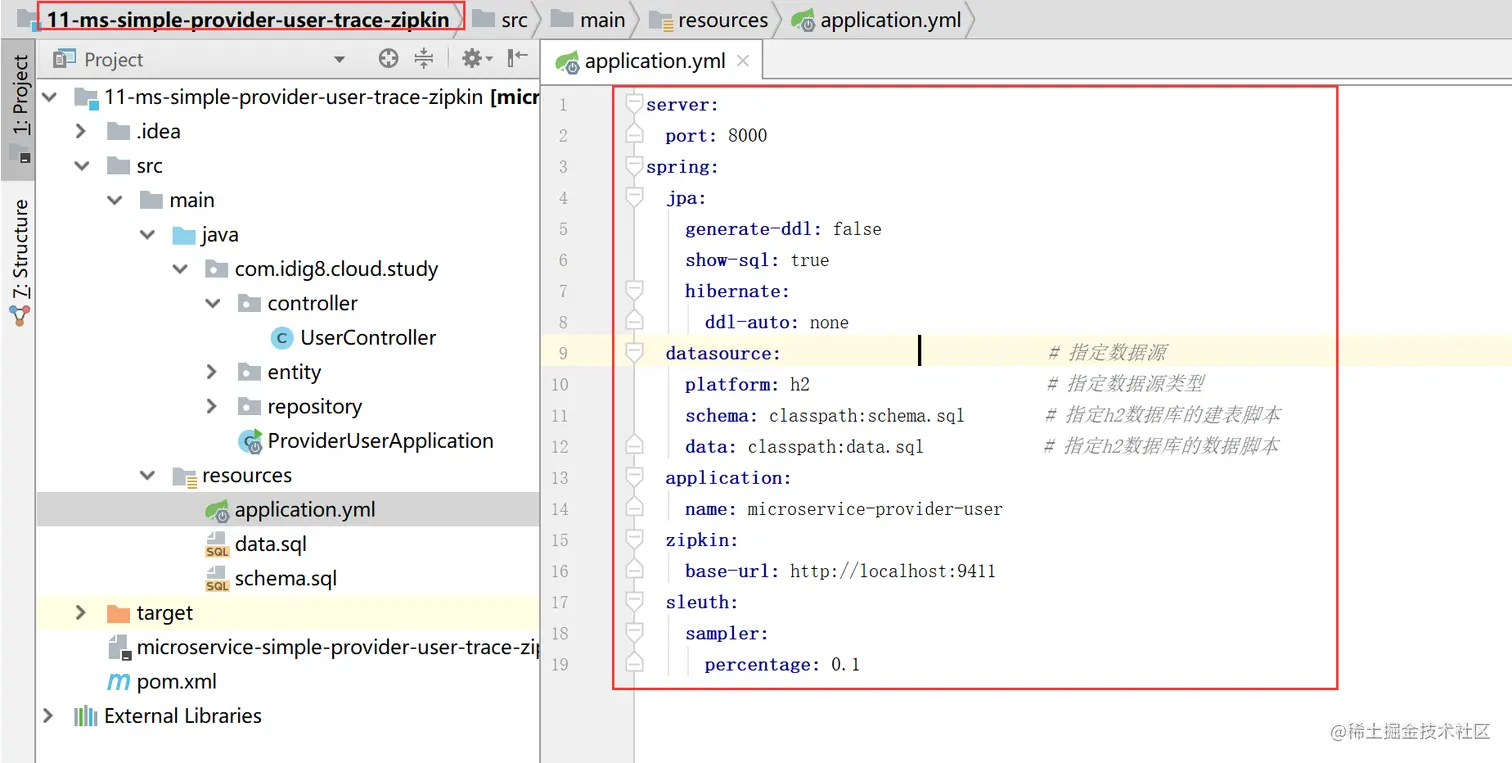Collapse the main folder arrow

click(115, 200)
